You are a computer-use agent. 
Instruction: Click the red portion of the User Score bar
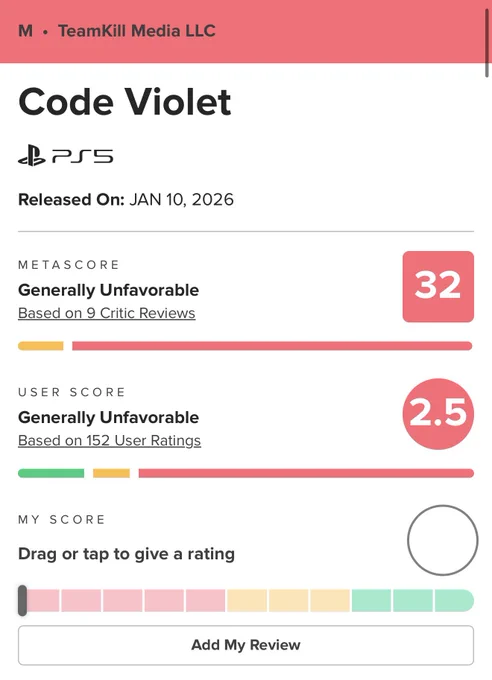(x=306, y=473)
